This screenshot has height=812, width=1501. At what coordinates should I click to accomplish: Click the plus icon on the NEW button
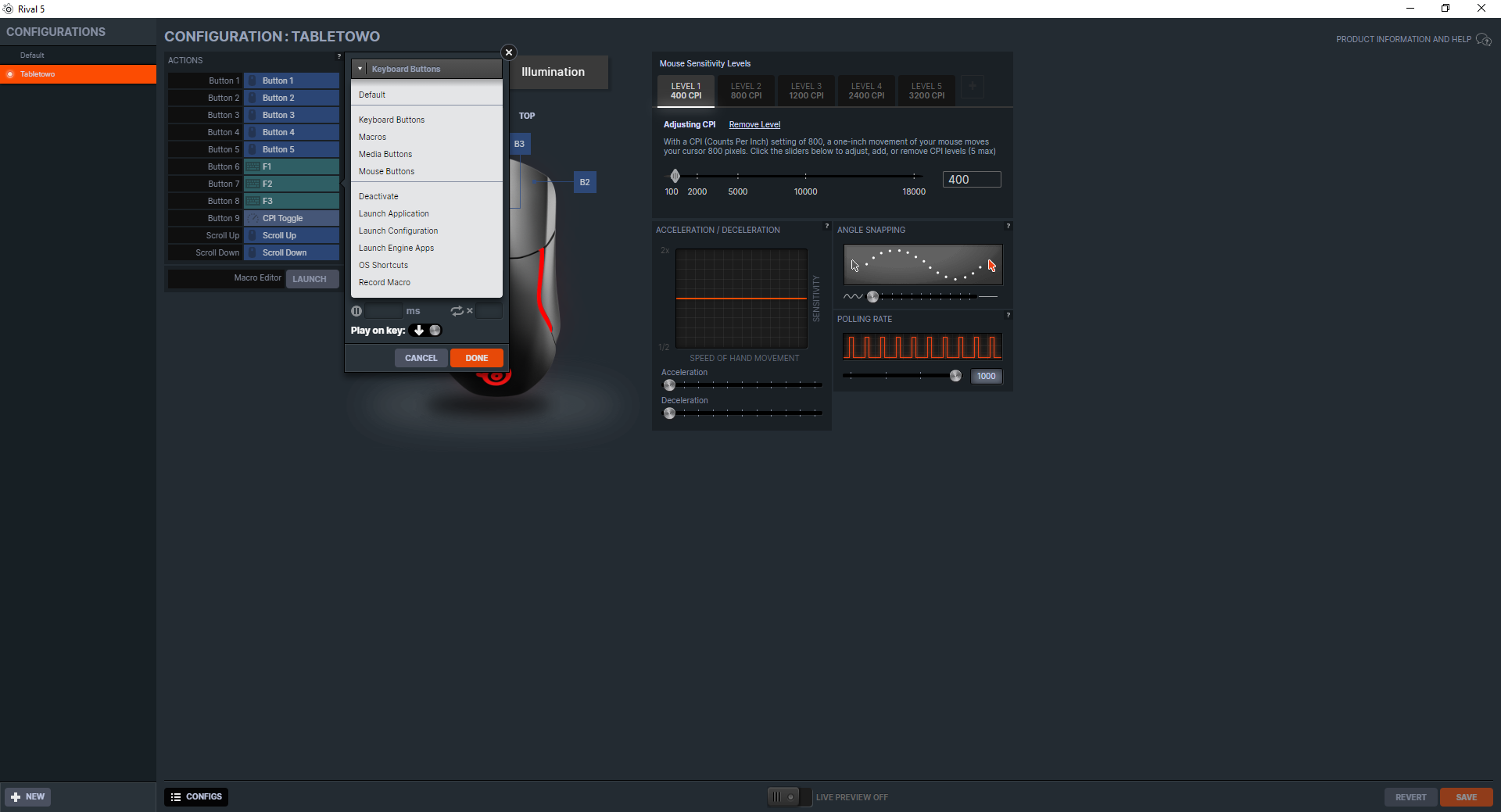tap(16, 797)
